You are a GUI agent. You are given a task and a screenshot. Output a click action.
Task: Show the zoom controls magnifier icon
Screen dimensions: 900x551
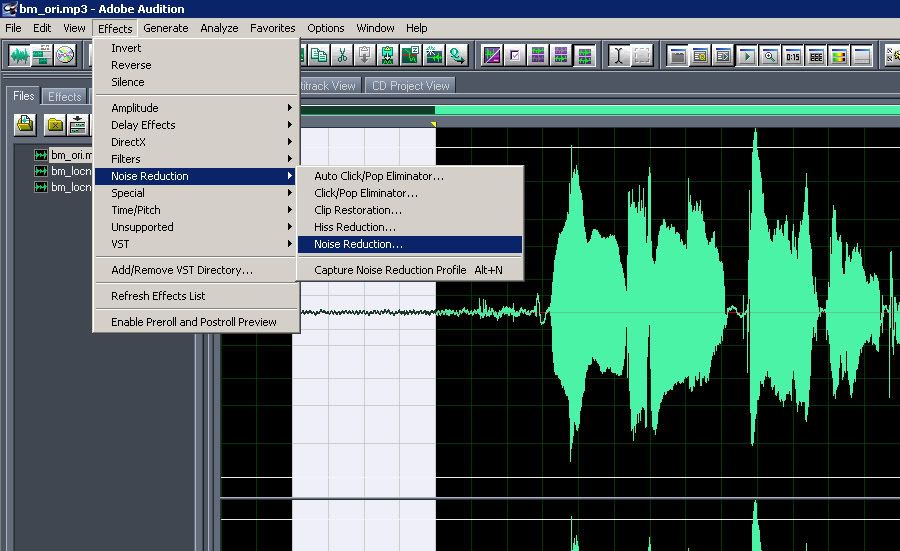pos(770,56)
